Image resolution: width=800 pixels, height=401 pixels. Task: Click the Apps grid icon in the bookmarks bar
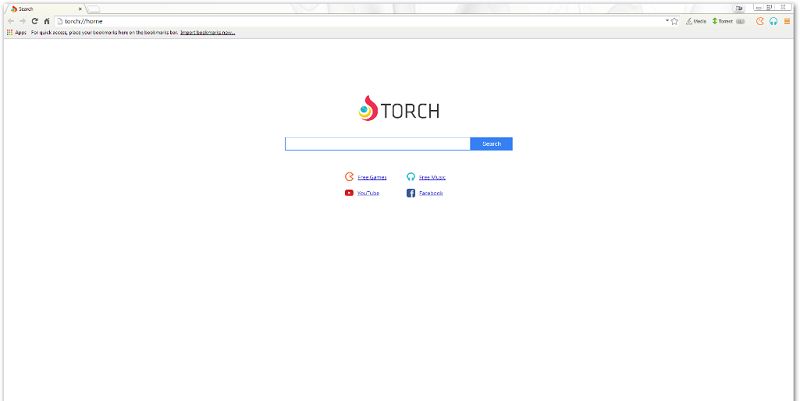coord(10,33)
